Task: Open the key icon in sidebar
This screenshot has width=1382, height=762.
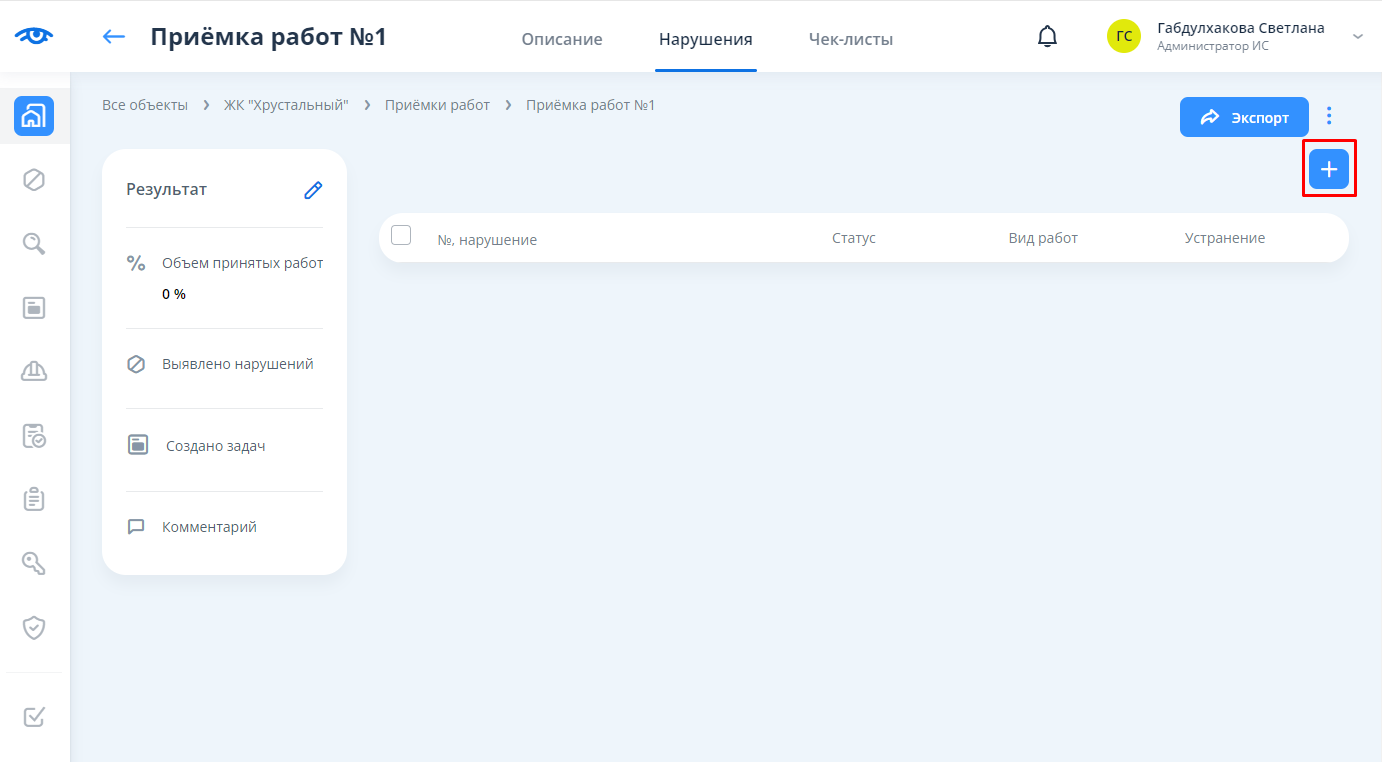Action: 34,563
